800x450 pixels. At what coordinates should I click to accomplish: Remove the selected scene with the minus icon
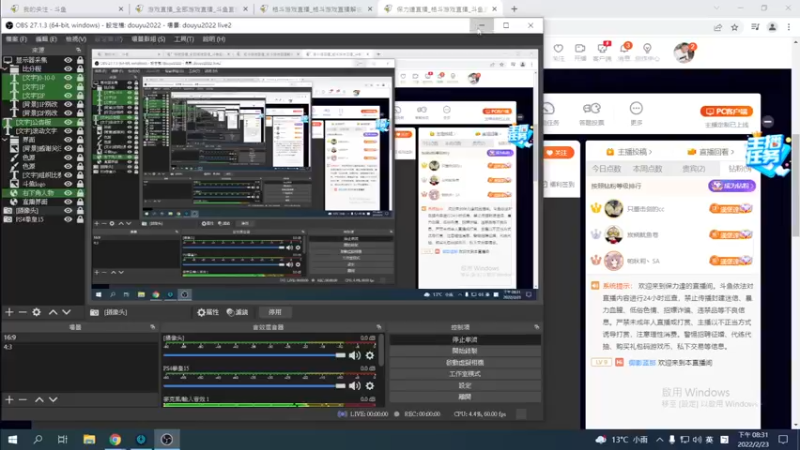point(22,399)
